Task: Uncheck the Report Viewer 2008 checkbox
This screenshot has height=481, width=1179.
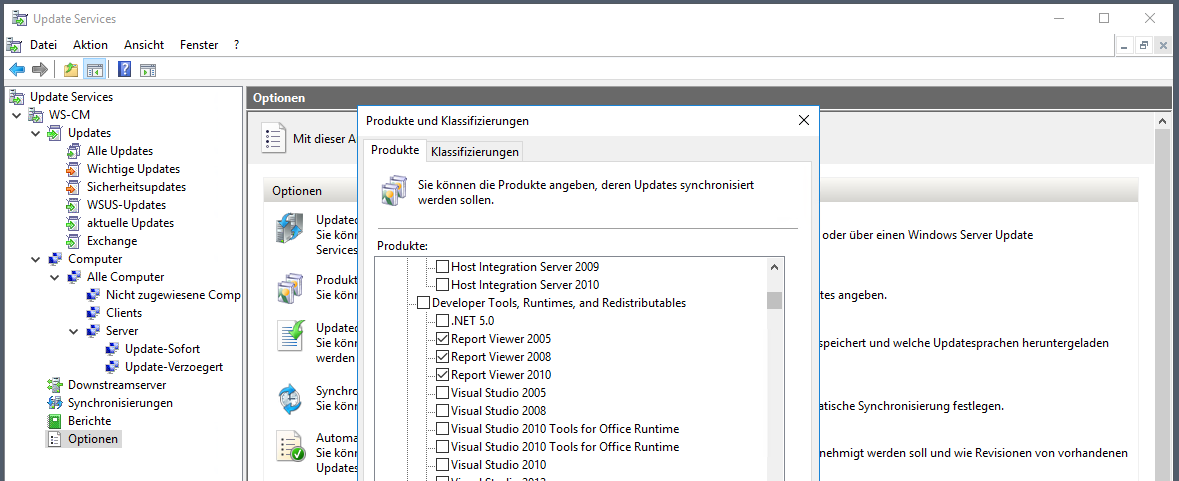Action: click(443, 357)
